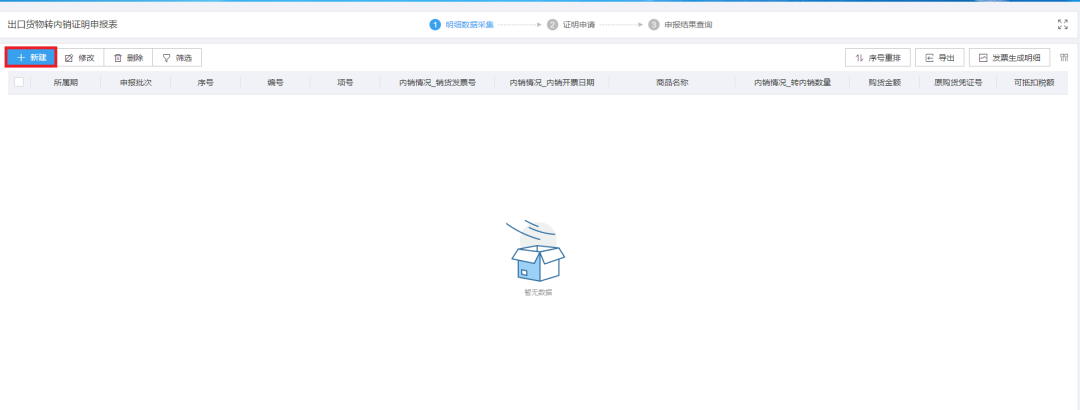Image resolution: width=1080 pixels, height=410 pixels.
Task: Click the 项号 column header
Action: click(x=345, y=83)
